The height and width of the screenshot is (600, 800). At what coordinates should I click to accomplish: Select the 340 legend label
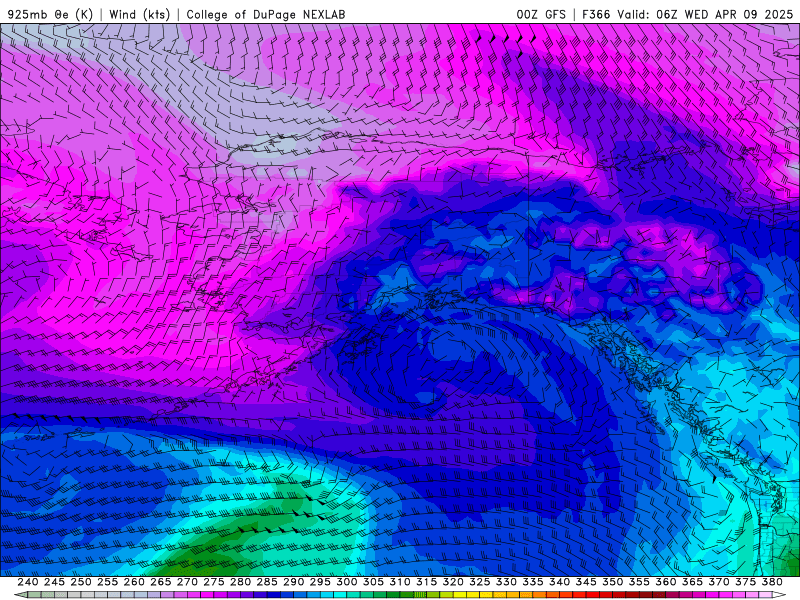tap(559, 582)
